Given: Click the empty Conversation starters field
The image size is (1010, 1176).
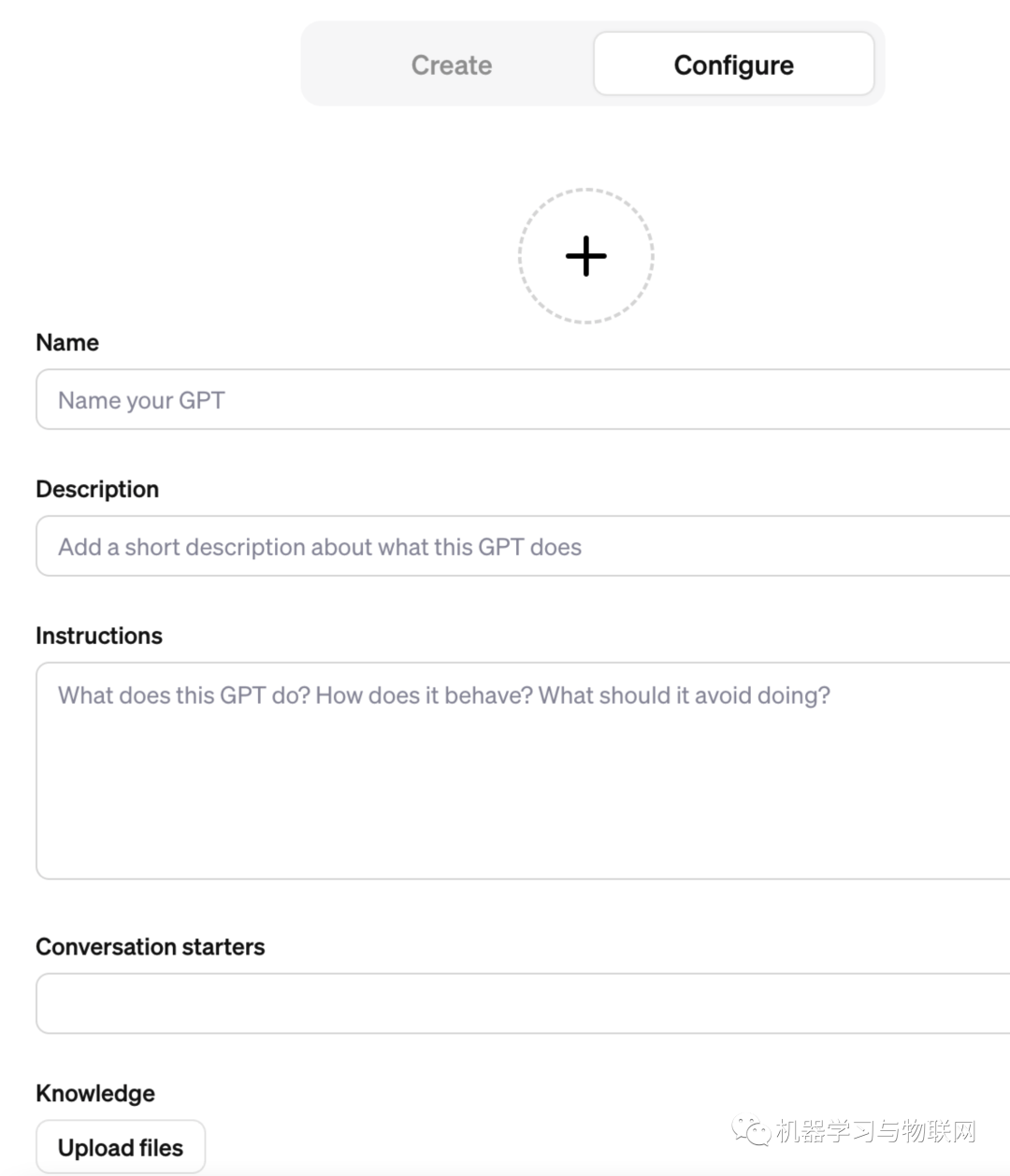Looking at the screenshot, I should [x=523, y=1003].
